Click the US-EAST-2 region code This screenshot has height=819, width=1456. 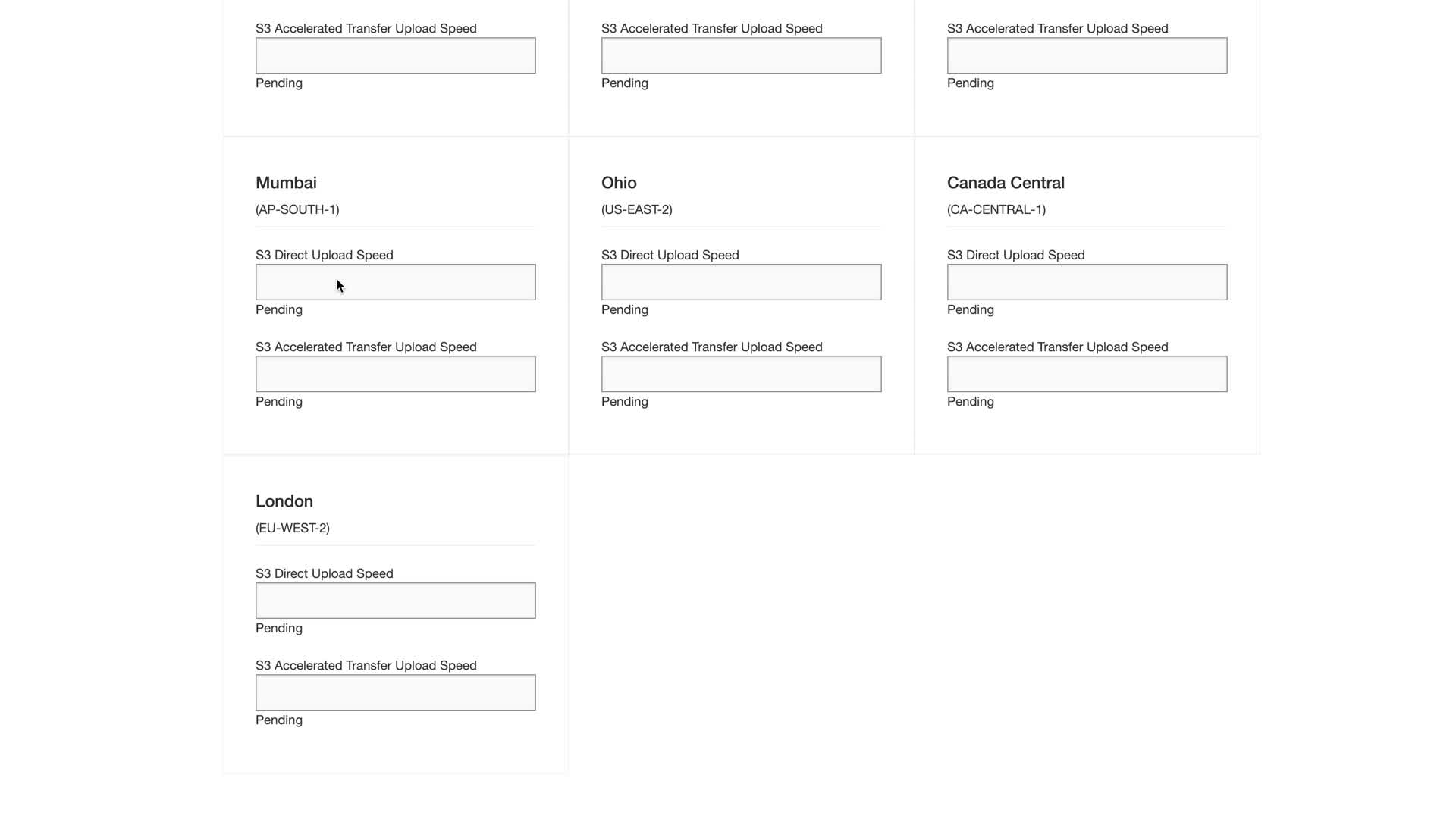(637, 209)
